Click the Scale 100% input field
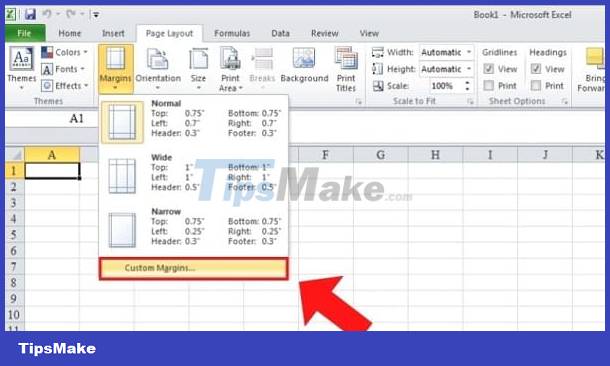Image resolution: width=610 pixels, height=366 pixels. tap(443, 86)
